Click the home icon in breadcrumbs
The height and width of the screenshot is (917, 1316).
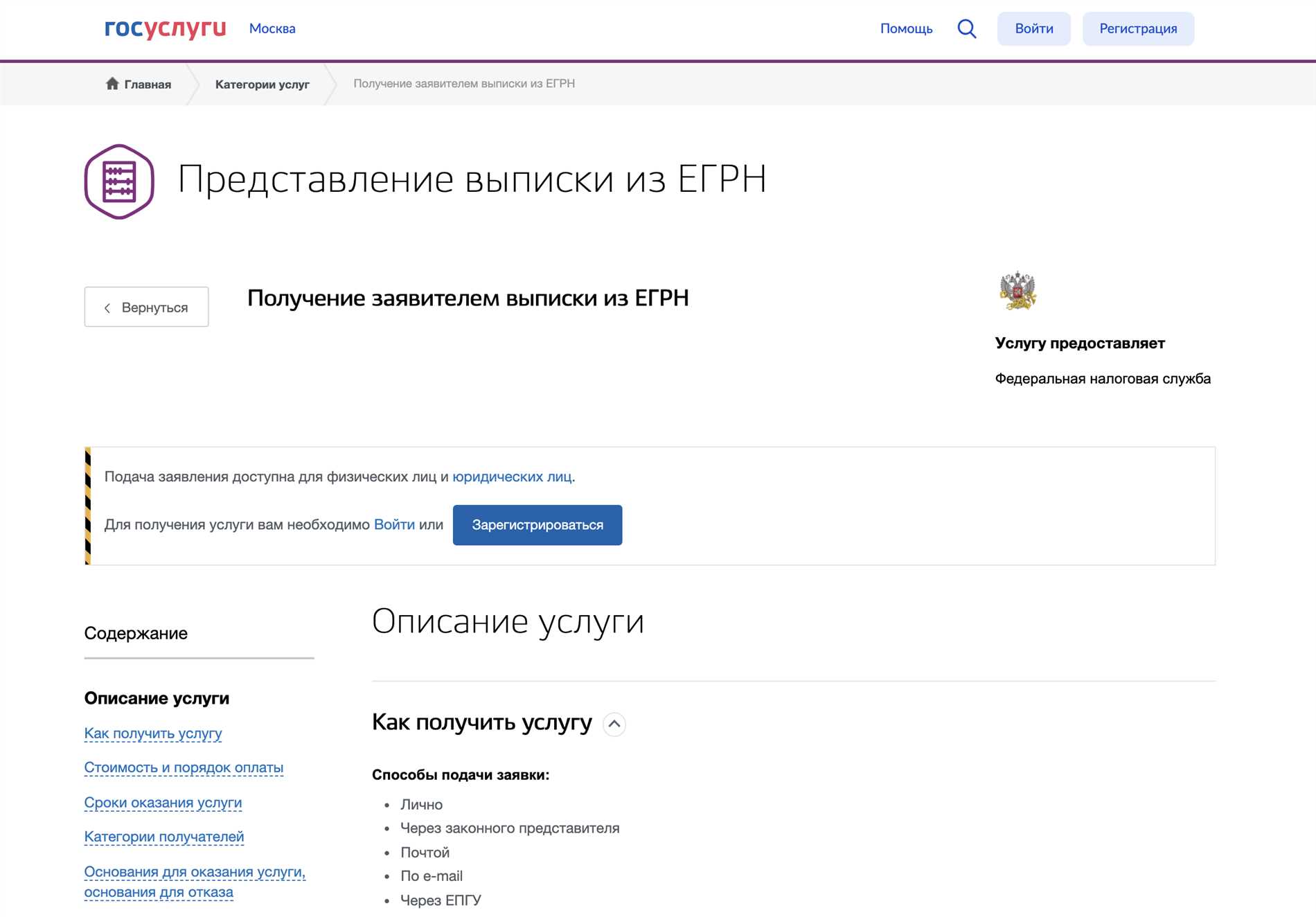(112, 84)
